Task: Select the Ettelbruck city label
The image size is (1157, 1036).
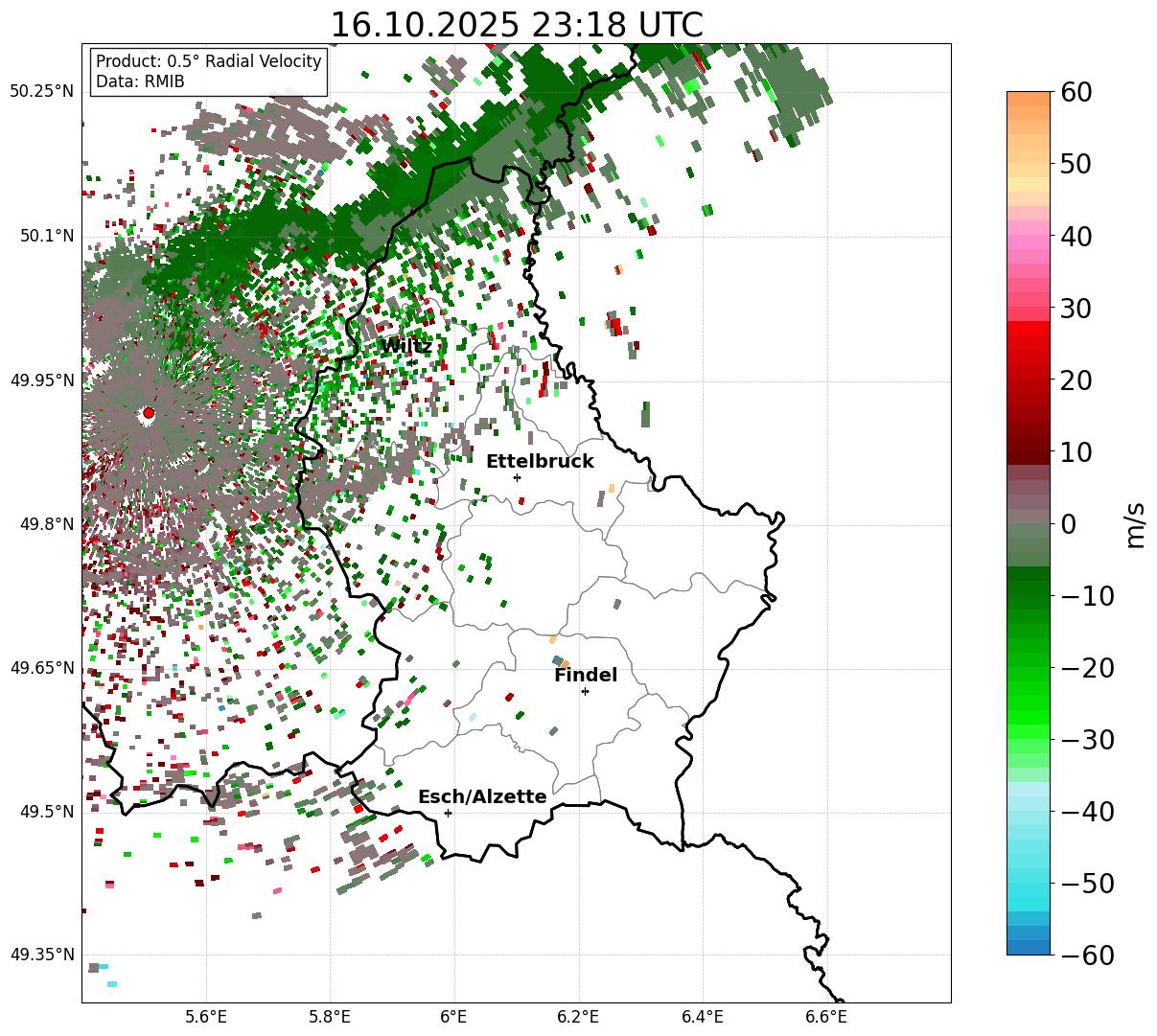Action: point(540,462)
